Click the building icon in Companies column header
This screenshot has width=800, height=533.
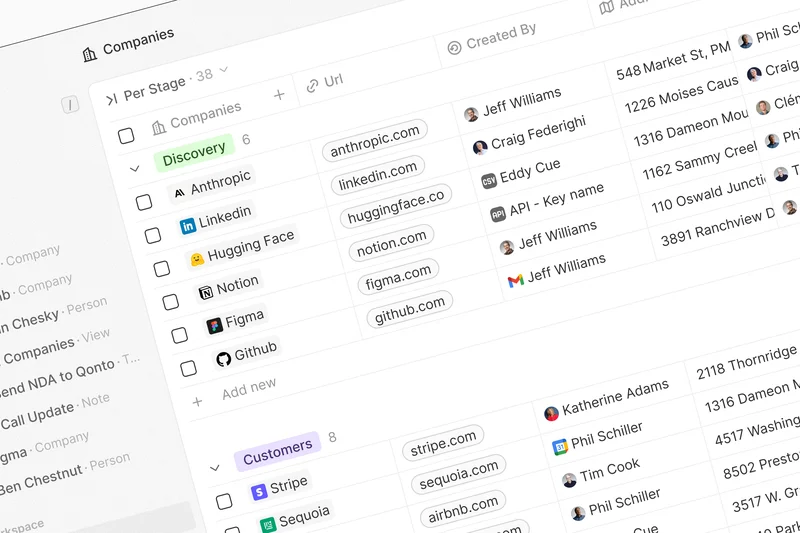[x=159, y=128]
